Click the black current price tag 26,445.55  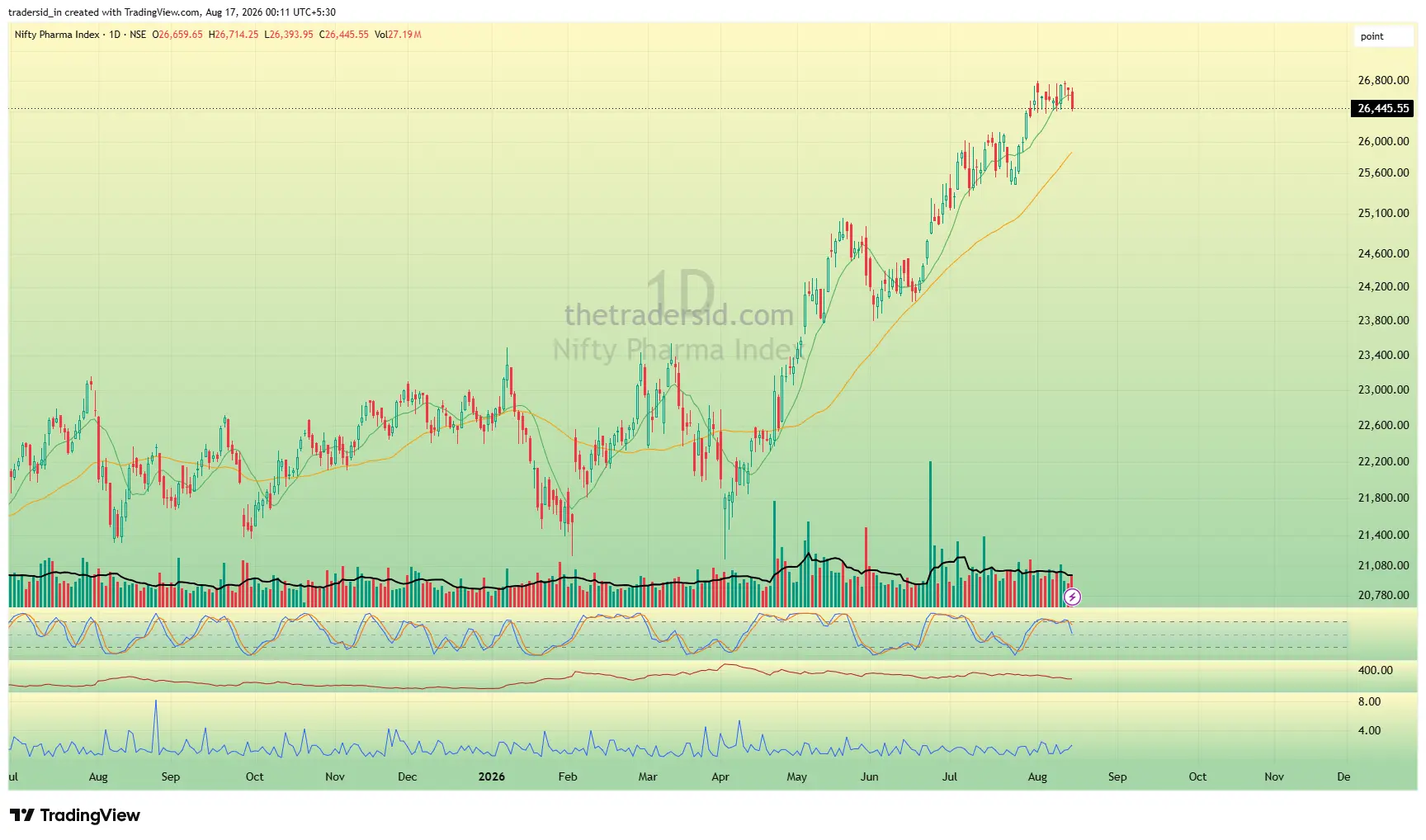(1382, 109)
